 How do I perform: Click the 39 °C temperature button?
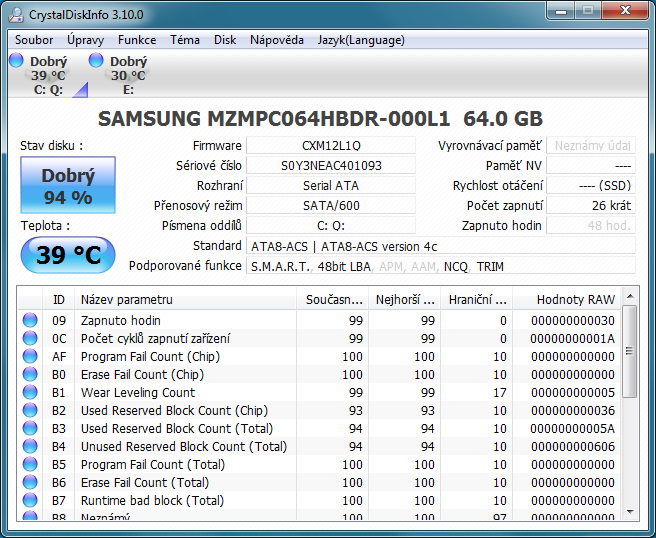(68, 255)
